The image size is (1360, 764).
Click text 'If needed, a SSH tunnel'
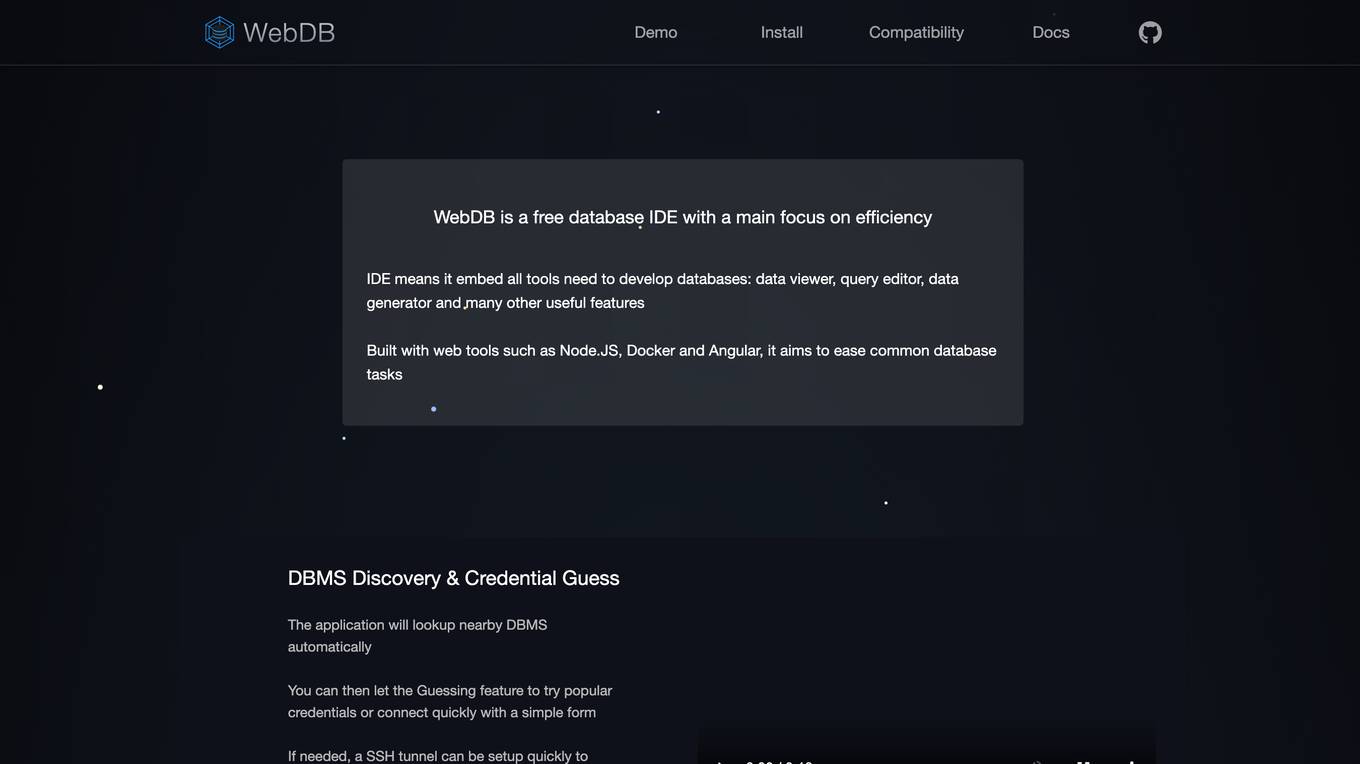pyautogui.click(x=438, y=756)
